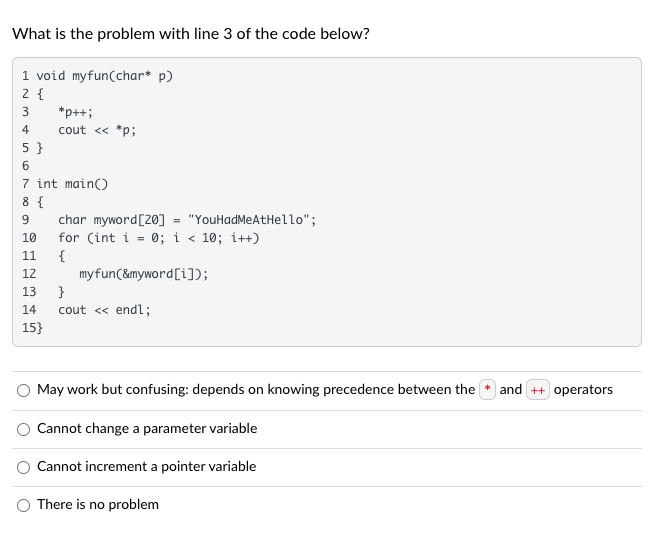Select the 'May work but confusing' radio button
The height and width of the screenshot is (536, 656).
23,390
